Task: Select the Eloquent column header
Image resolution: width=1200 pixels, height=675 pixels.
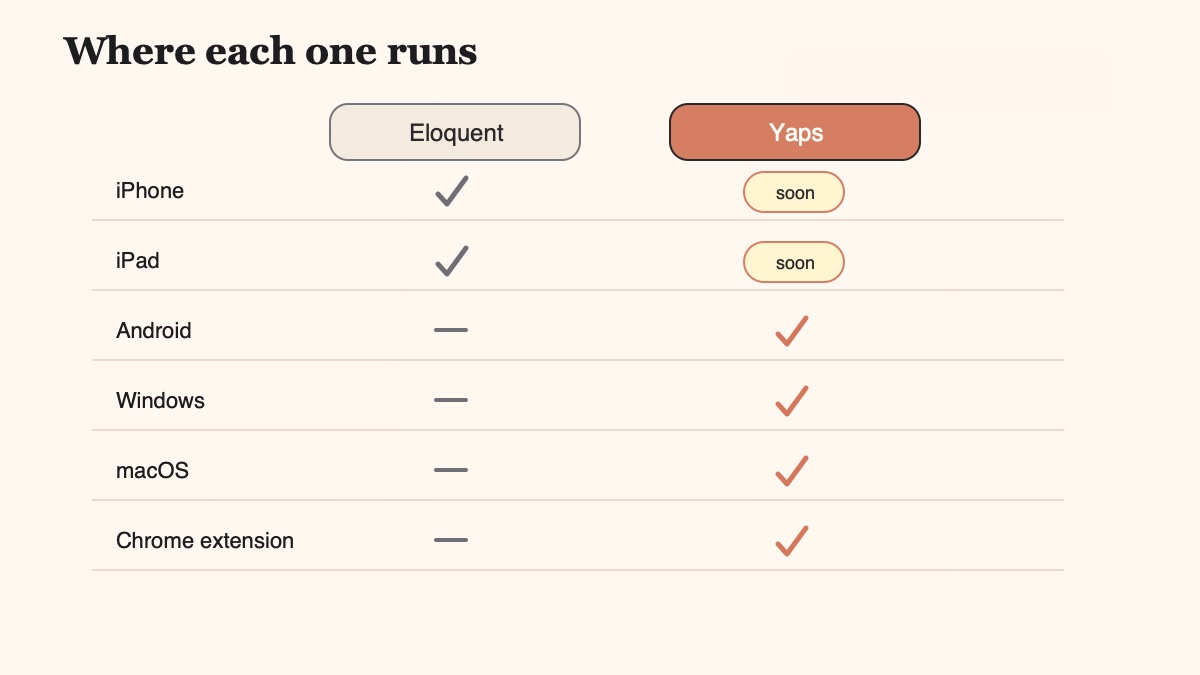Action: (455, 132)
